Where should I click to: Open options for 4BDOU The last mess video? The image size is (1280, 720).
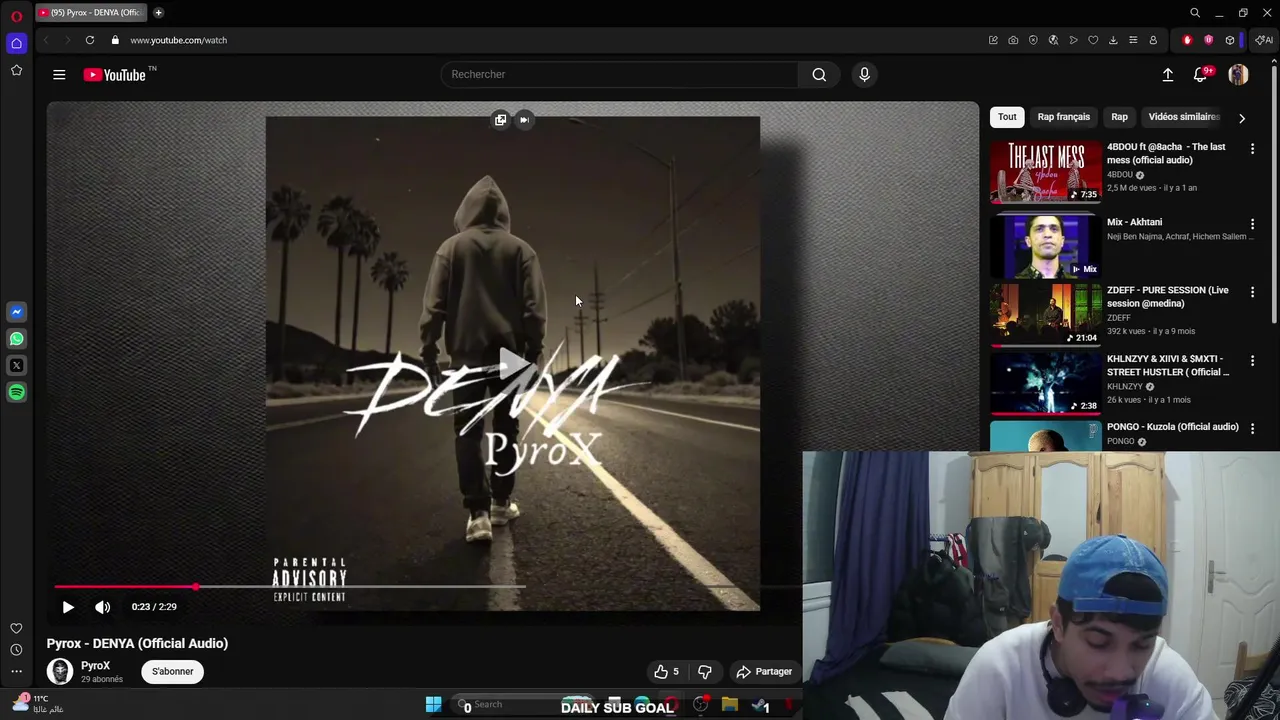[1252, 148]
